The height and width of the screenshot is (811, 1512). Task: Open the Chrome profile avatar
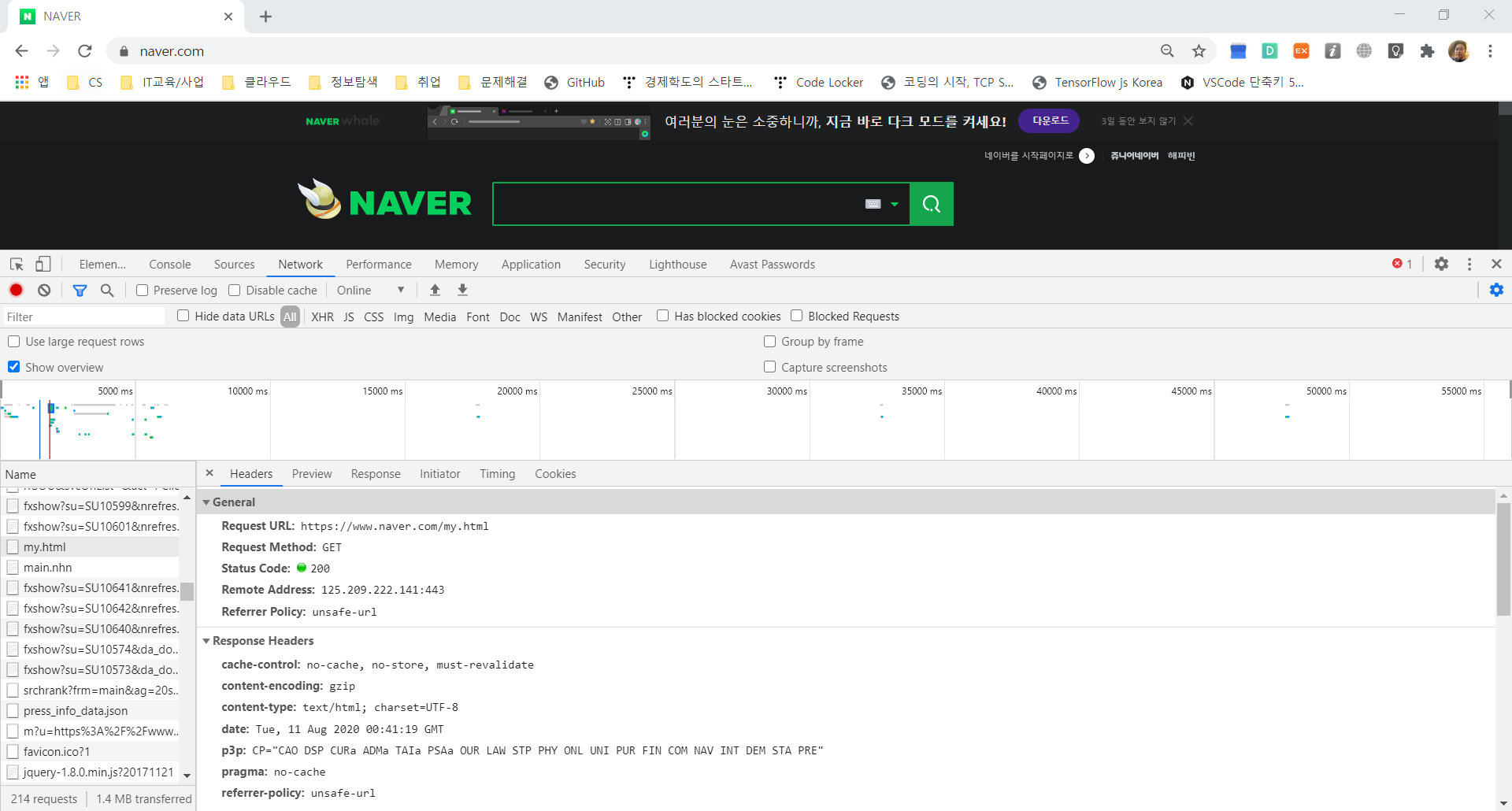(1458, 51)
